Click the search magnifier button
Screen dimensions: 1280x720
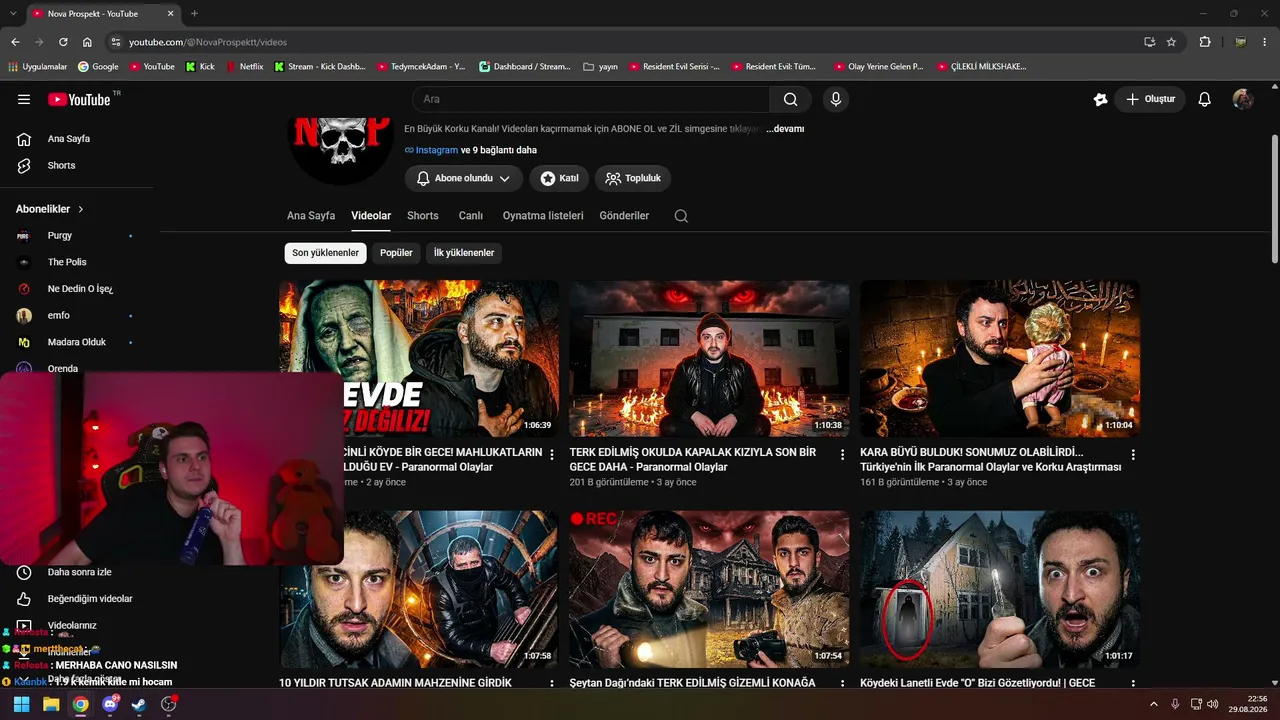click(x=790, y=99)
